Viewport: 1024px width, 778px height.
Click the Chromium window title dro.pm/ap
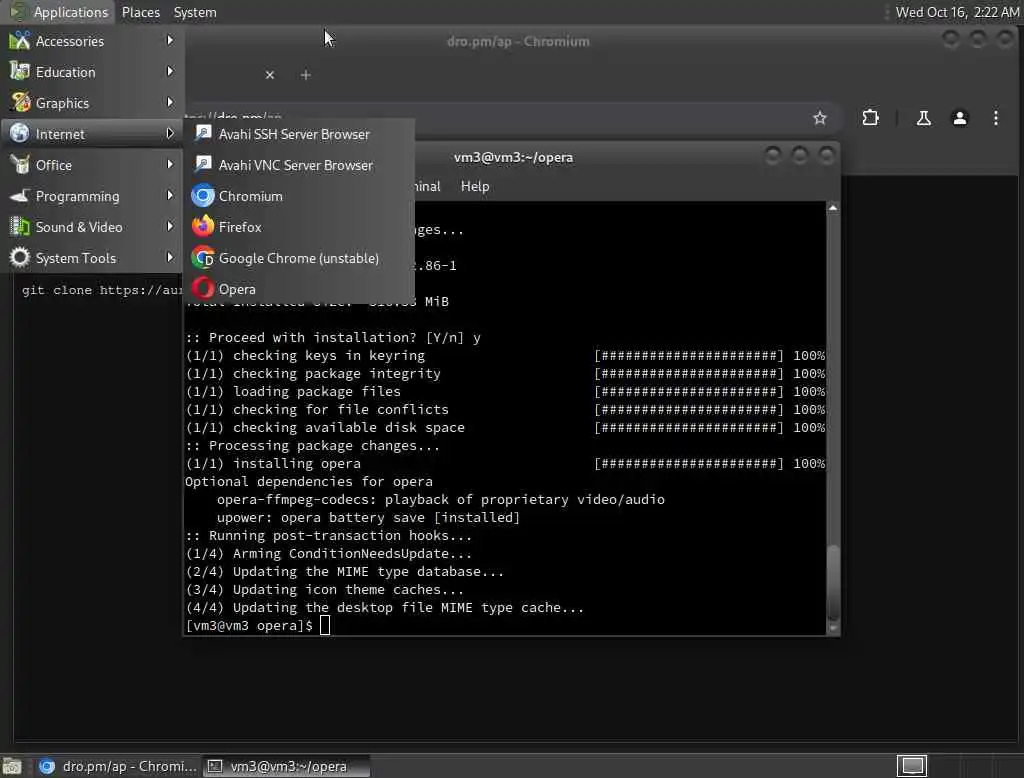518,41
